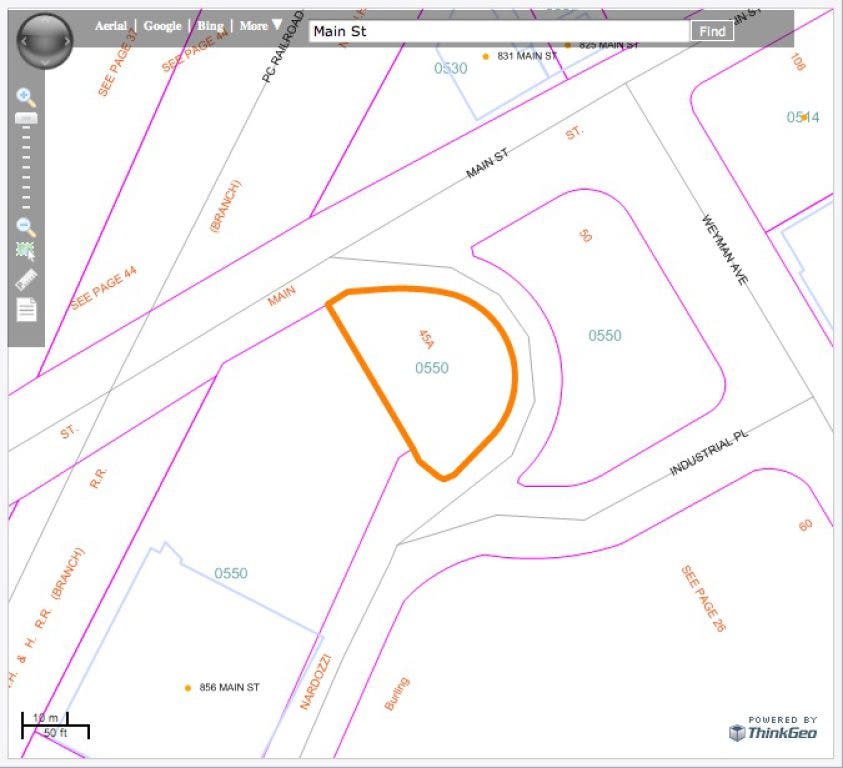Click the zoom slider handle
843x768 pixels.
(26, 118)
